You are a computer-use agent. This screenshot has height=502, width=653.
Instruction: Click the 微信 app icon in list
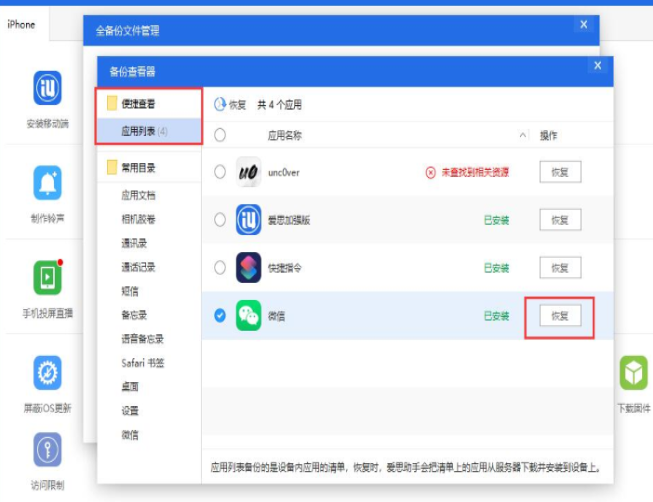248,315
